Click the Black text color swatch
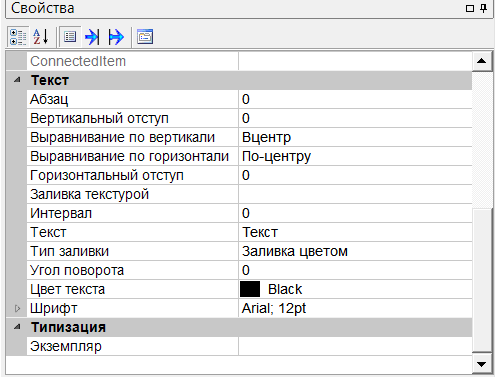496x377 pixels. point(250,289)
